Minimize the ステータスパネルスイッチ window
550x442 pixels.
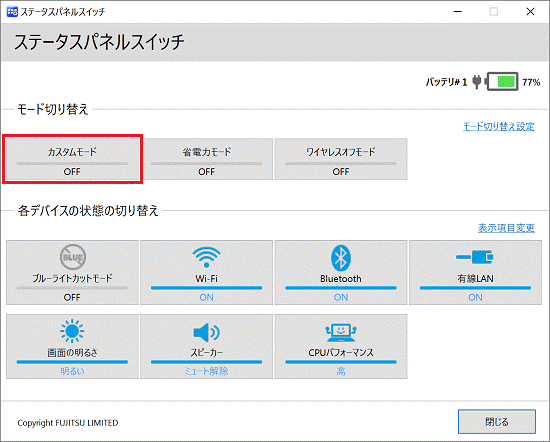tap(457, 12)
